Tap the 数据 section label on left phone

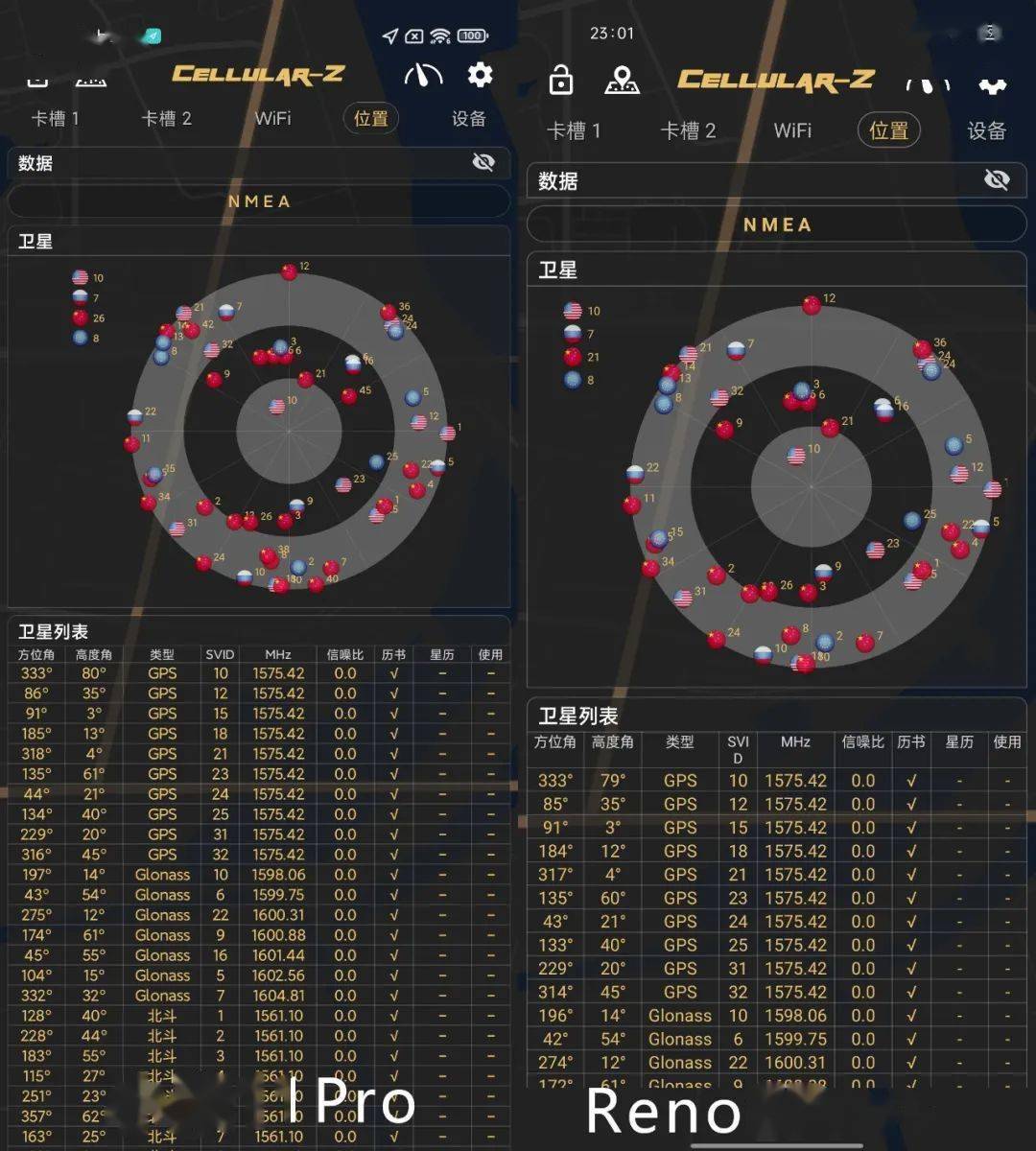click(x=35, y=163)
